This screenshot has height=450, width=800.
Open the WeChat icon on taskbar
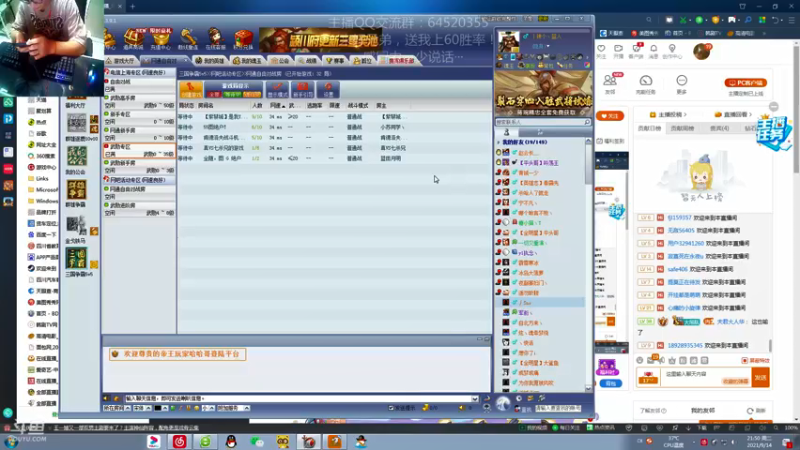(257, 441)
